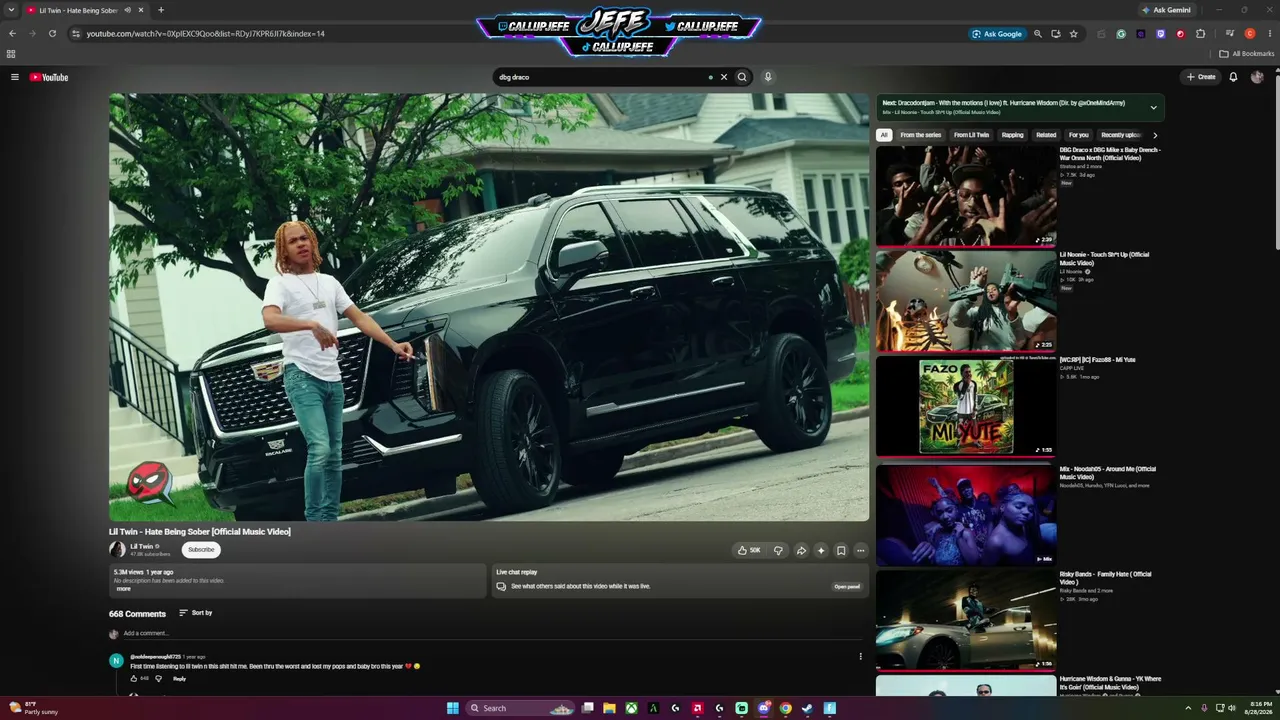Bookmark this page with the star

[1074, 33]
